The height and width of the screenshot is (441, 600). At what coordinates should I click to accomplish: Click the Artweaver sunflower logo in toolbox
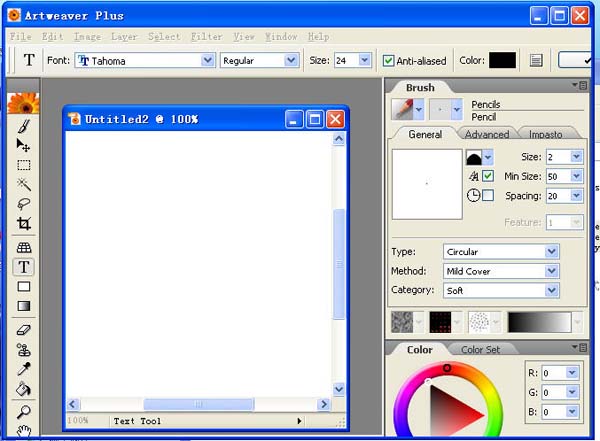tap(23, 103)
